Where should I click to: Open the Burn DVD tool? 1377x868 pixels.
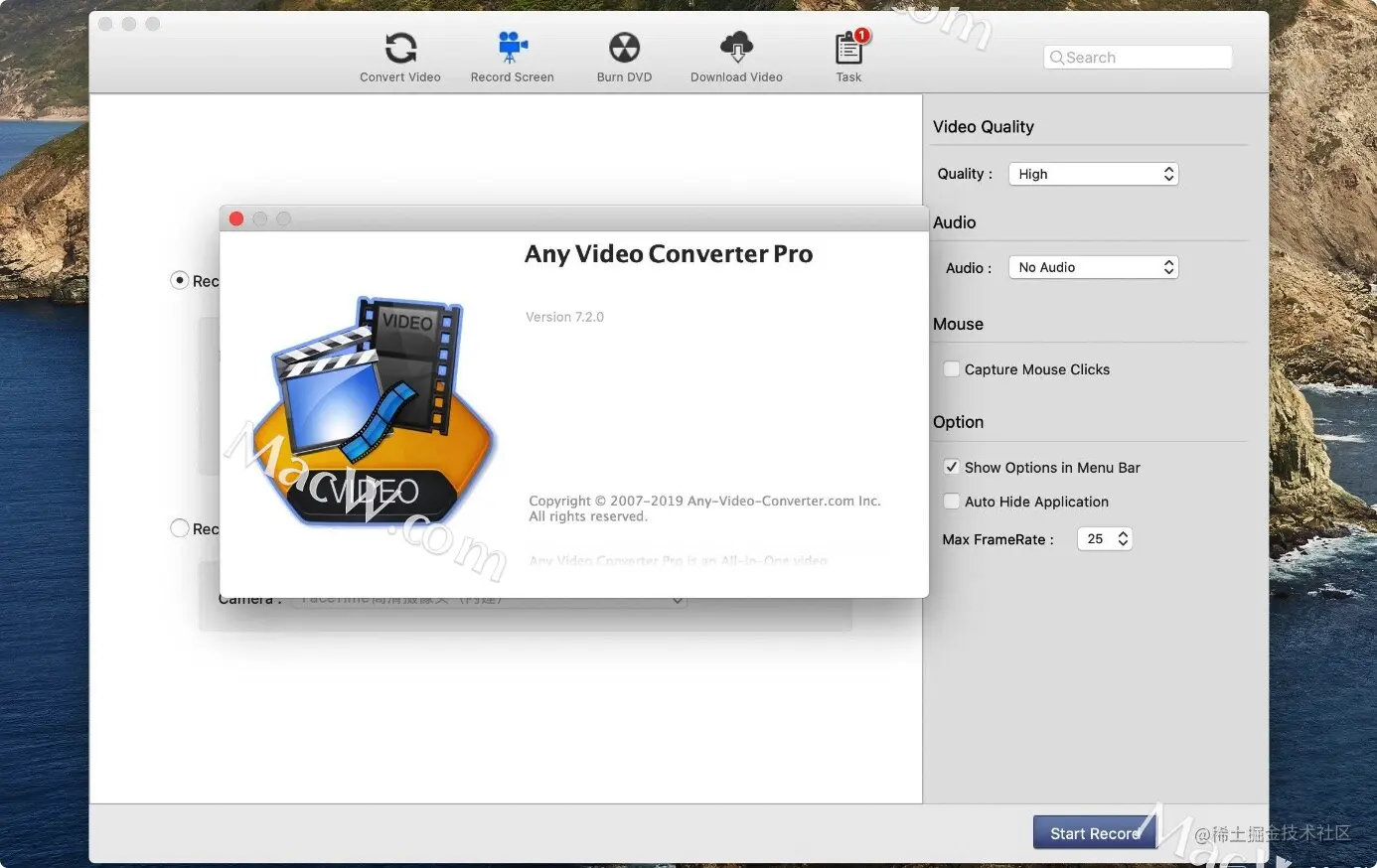pyautogui.click(x=624, y=57)
